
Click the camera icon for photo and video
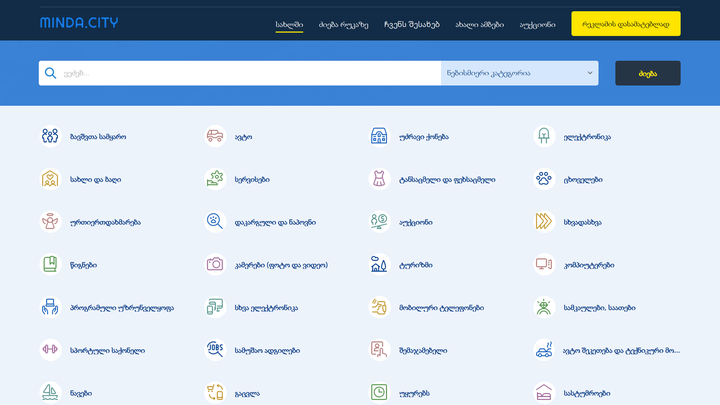click(215, 264)
